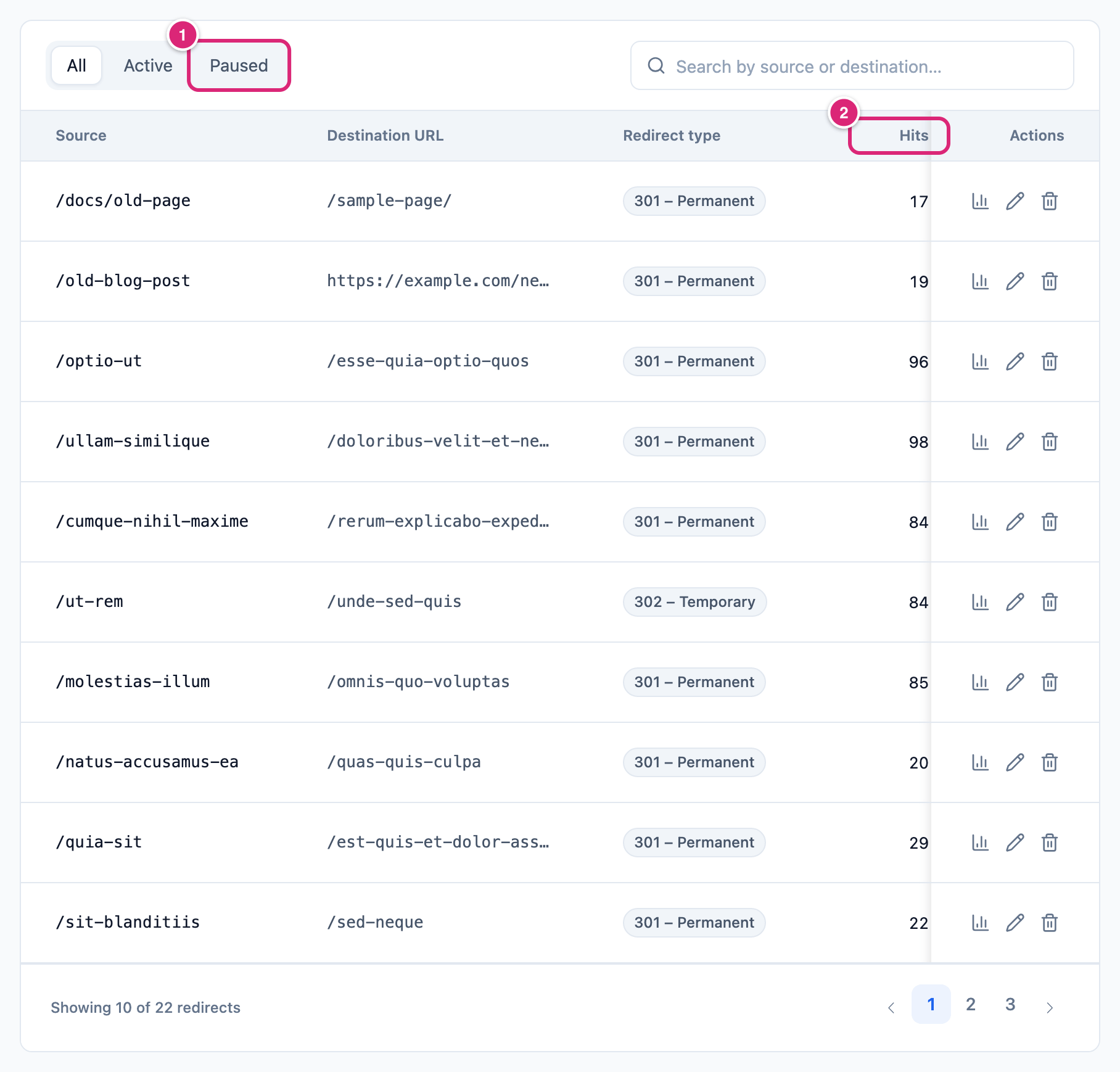Edit the /docs/old-page redirect
This screenshot has width=1120, height=1072.
tap(1015, 201)
